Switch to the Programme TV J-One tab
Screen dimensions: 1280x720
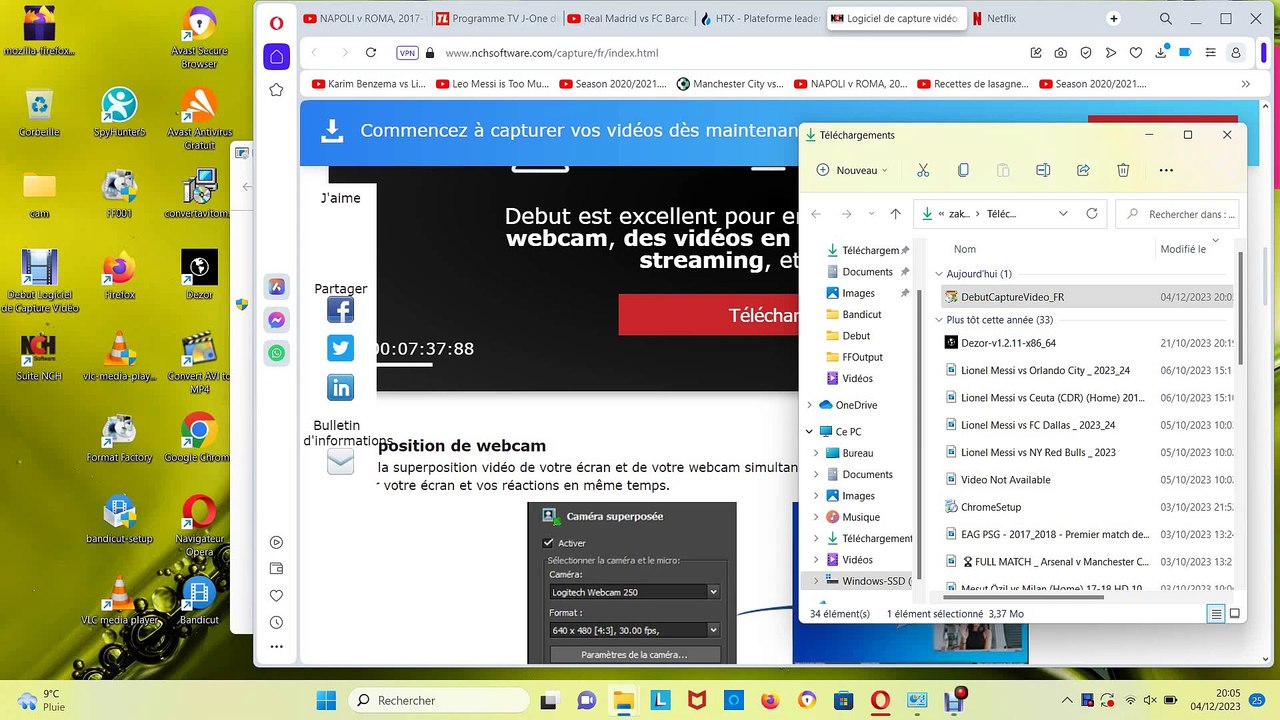pos(496,19)
